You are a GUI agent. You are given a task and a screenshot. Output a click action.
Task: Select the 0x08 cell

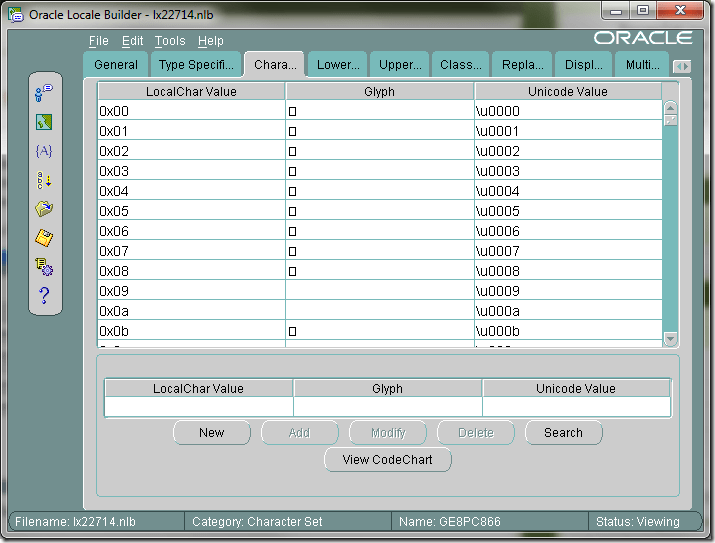point(192,271)
